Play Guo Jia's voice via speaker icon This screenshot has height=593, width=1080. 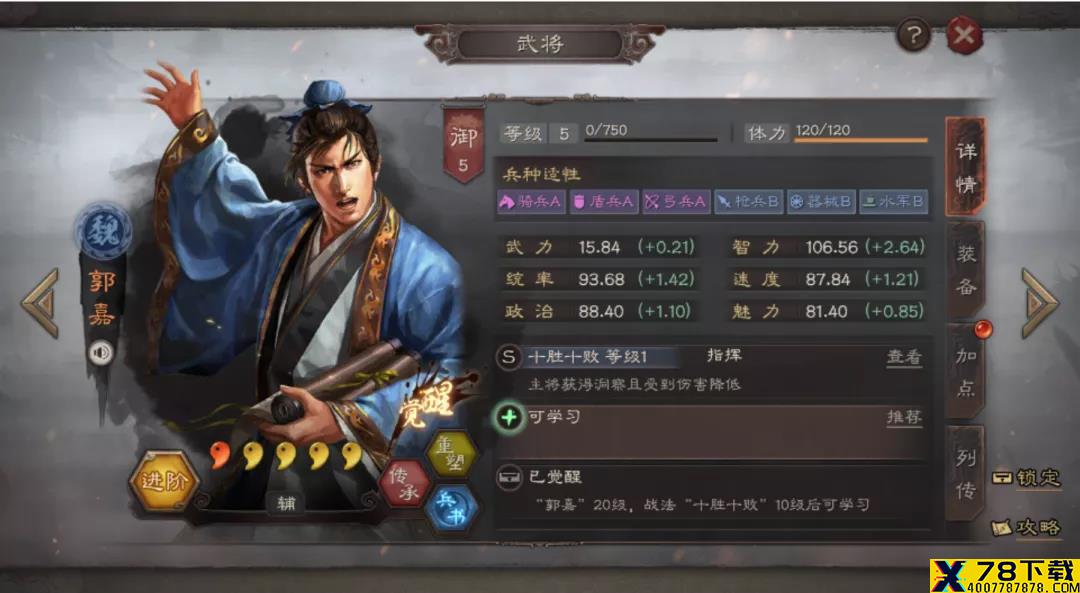(x=102, y=353)
